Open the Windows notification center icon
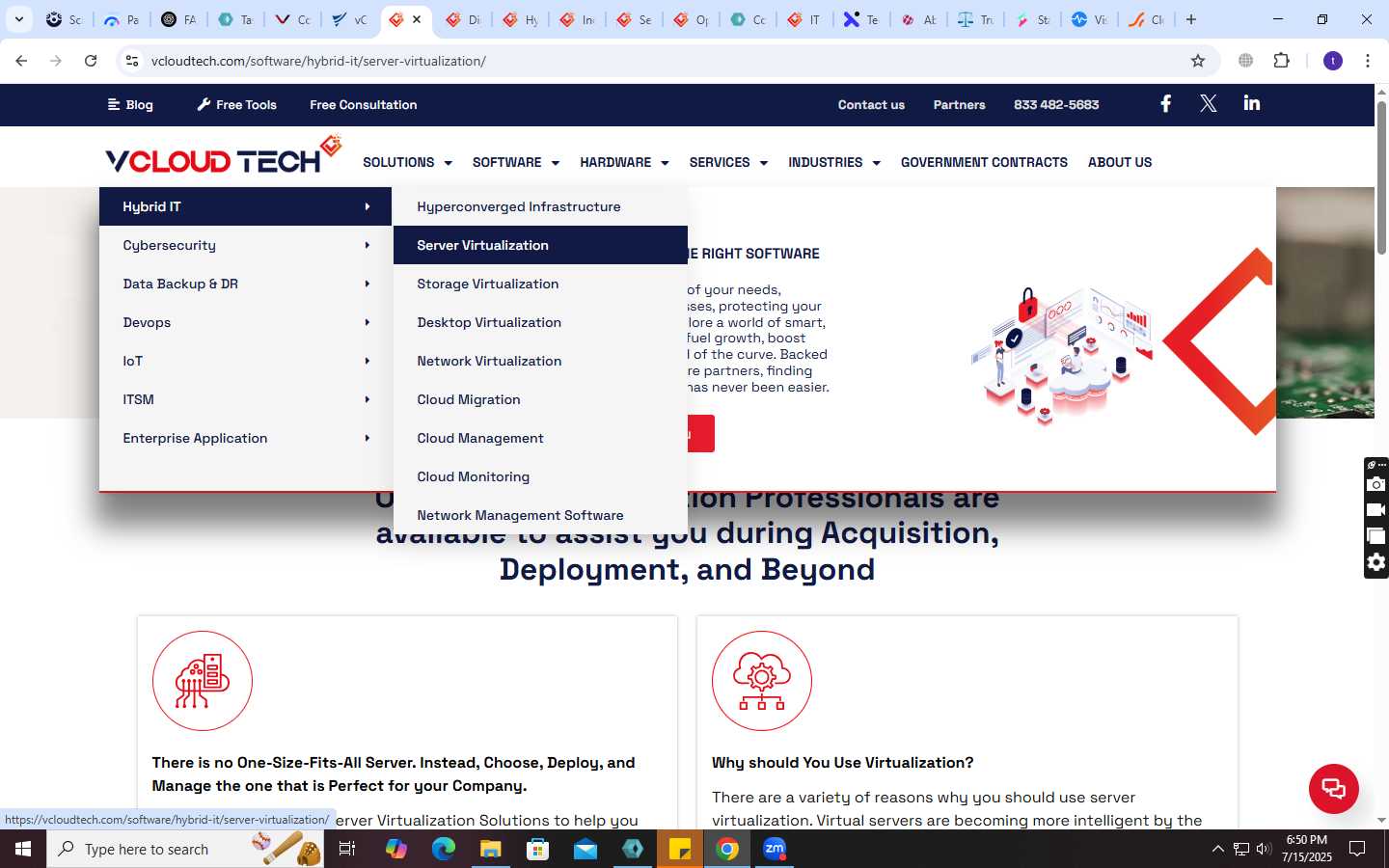 point(1357,849)
